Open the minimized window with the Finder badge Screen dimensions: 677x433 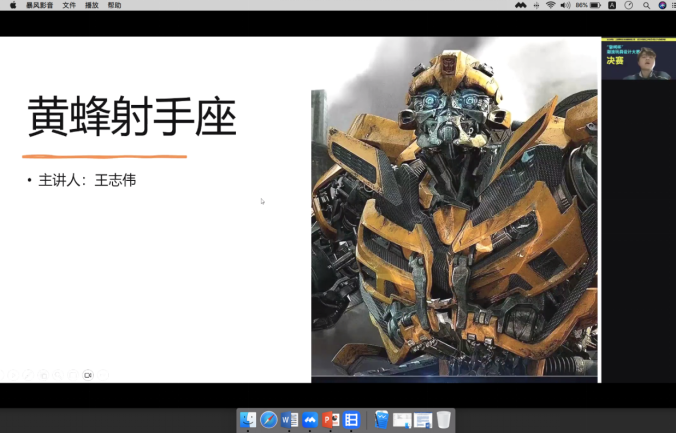click(x=402, y=420)
